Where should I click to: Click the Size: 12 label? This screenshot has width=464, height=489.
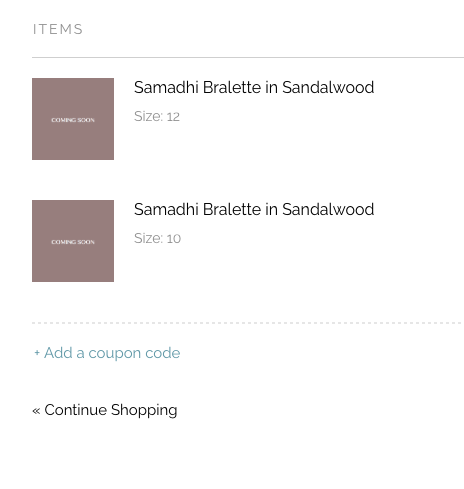tap(157, 117)
